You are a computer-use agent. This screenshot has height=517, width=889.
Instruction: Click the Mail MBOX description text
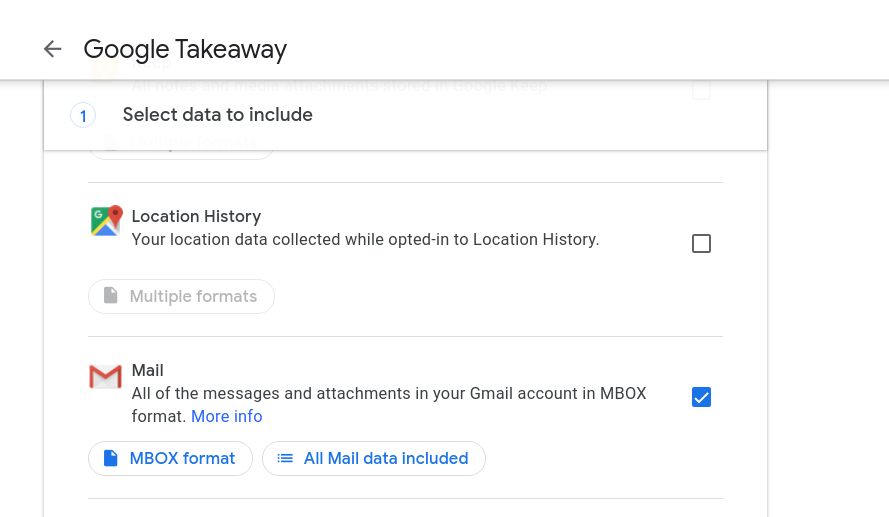pos(389,405)
